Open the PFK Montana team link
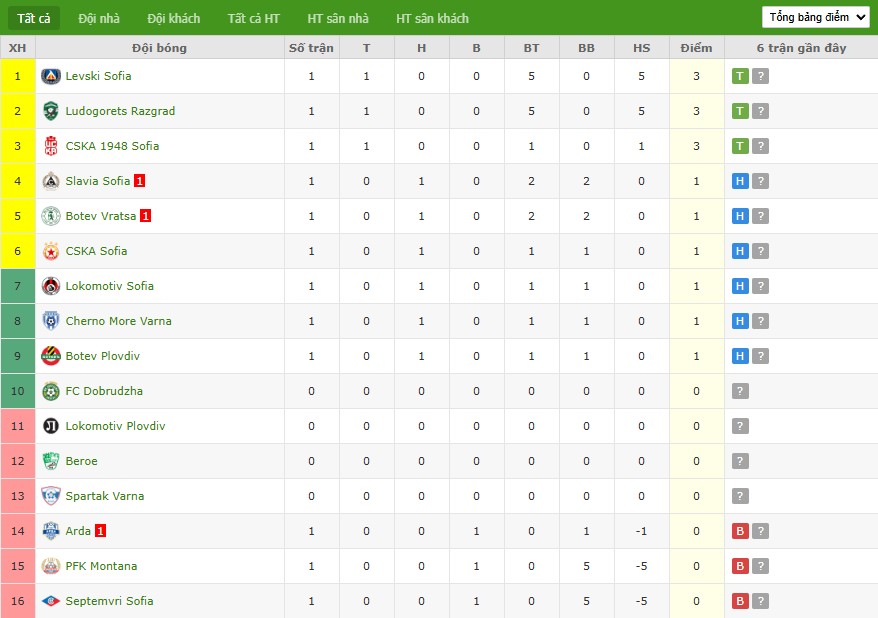Image resolution: width=878 pixels, height=618 pixels. coord(101,566)
